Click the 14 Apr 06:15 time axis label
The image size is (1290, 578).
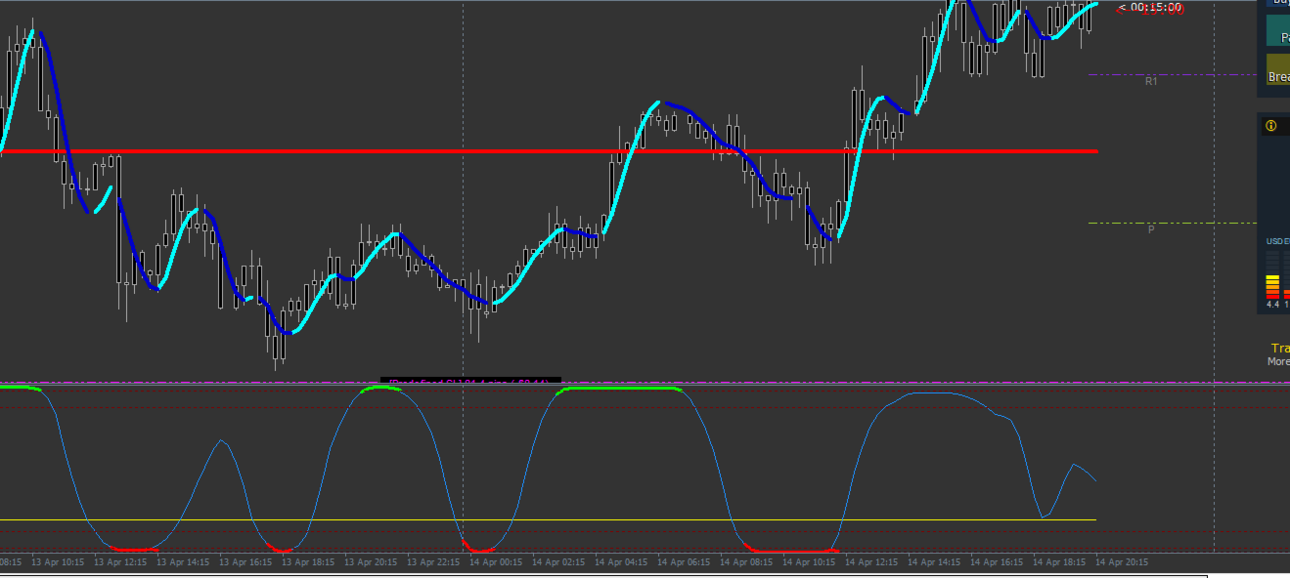683,562
